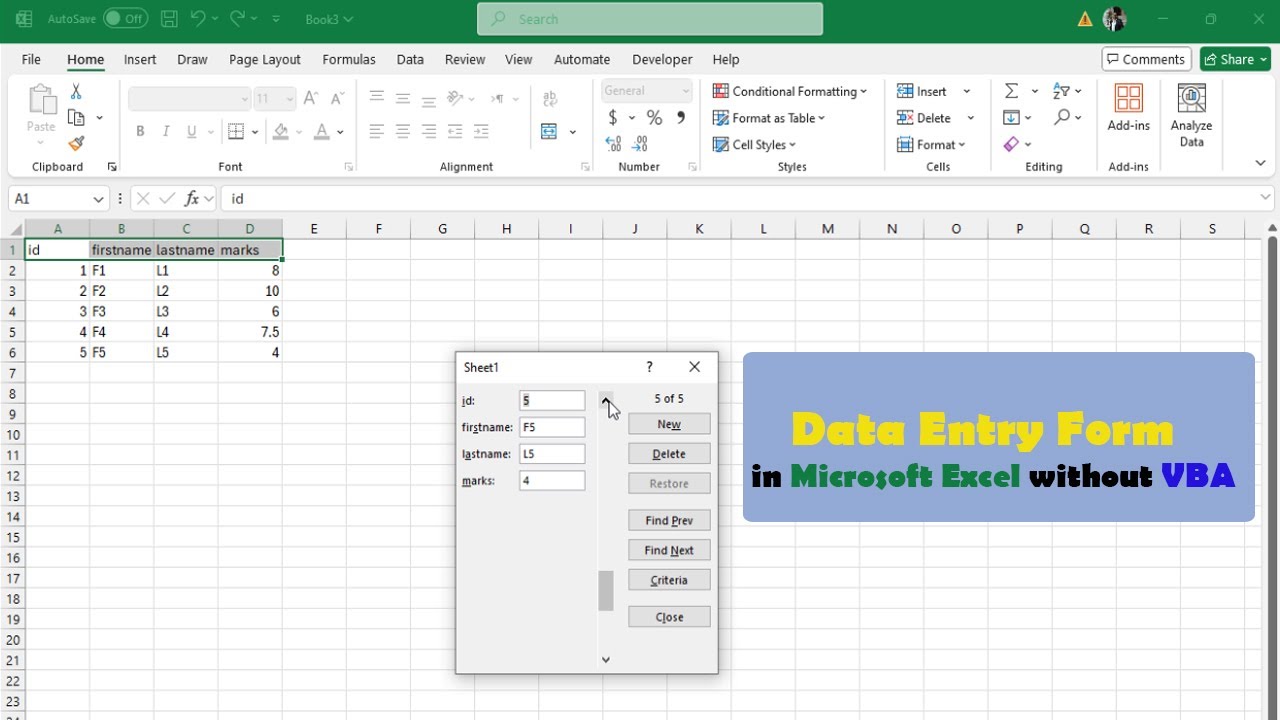Click Merge & Center icon
The image size is (1280, 720).
pos(549,132)
